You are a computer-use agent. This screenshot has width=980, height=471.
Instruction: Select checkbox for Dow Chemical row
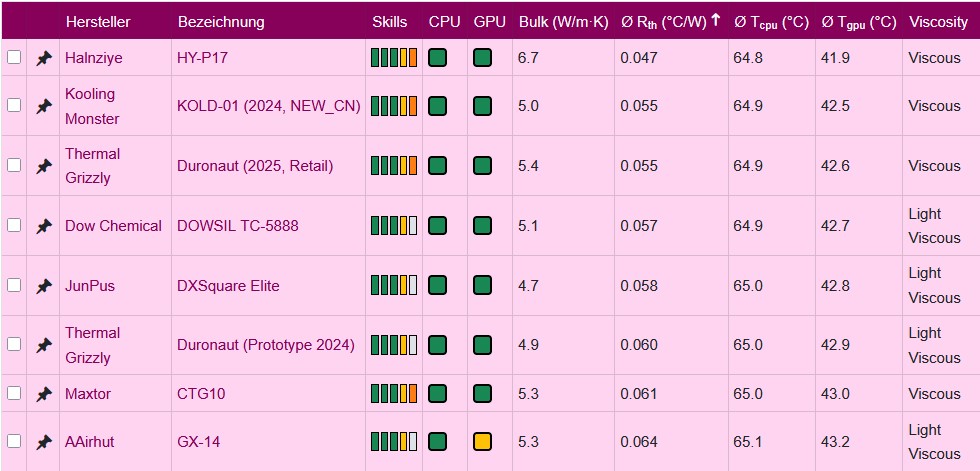[x=14, y=226]
